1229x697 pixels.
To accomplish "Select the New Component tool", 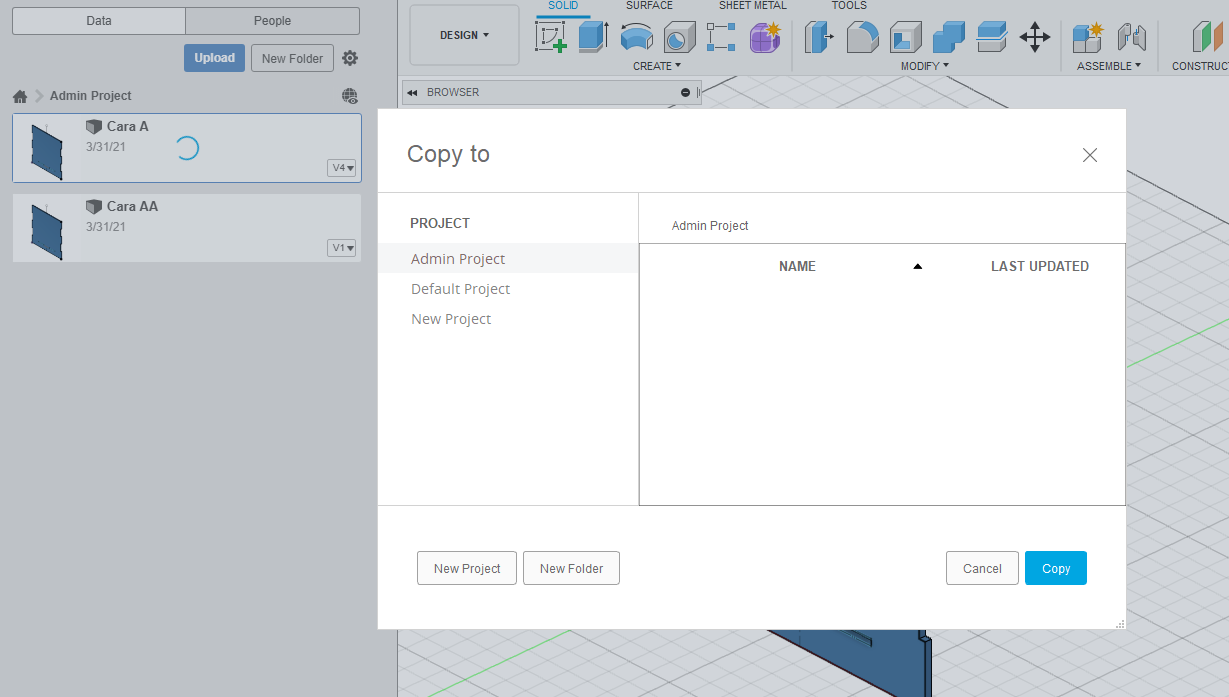I will (1087, 37).
